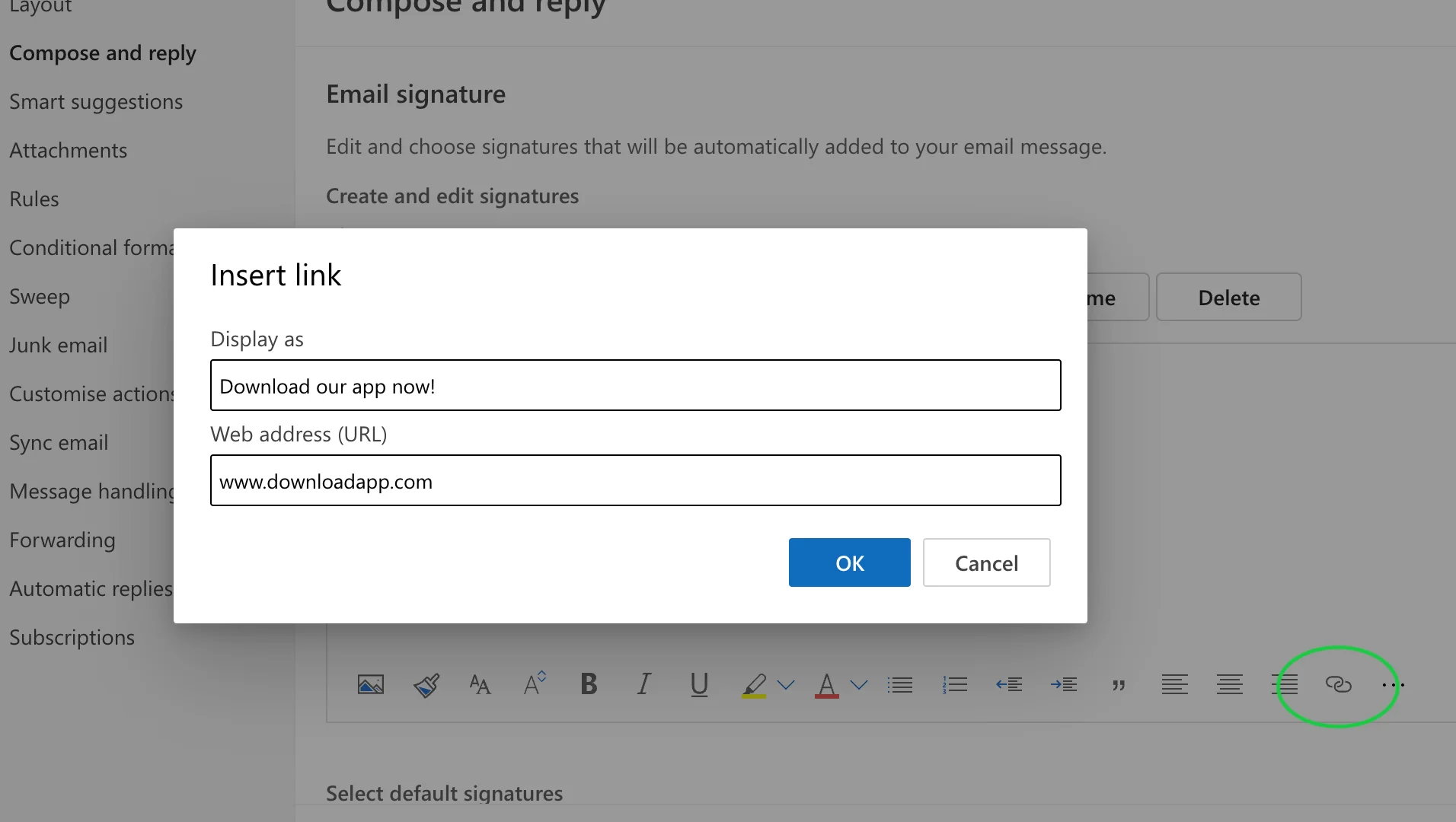Viewport: 1456px width, 822px height.
Task: Expand highlight color dropdown arrow
Action: [786, 685]
